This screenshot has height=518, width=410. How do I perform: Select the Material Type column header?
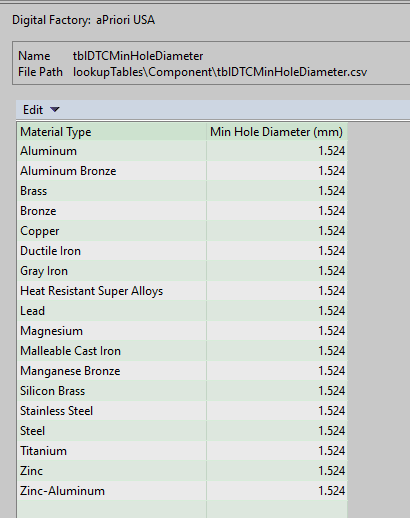pyautogui.click(x=112, y=132)
